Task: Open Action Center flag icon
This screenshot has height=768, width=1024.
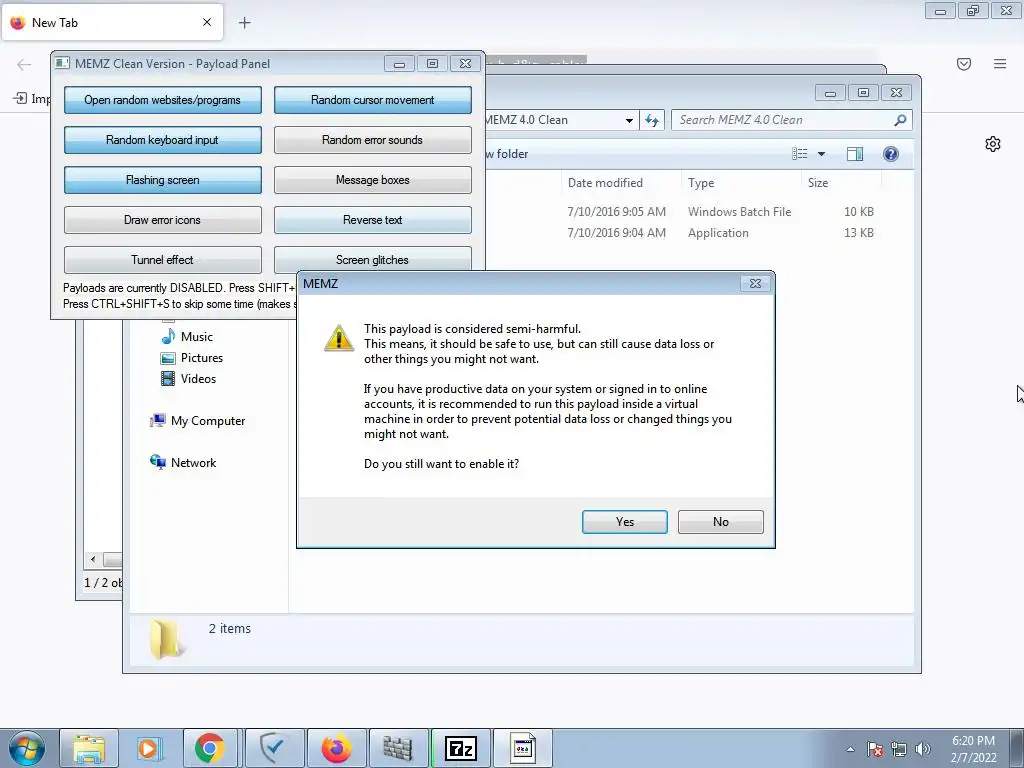Action: [x=875, y=749]
